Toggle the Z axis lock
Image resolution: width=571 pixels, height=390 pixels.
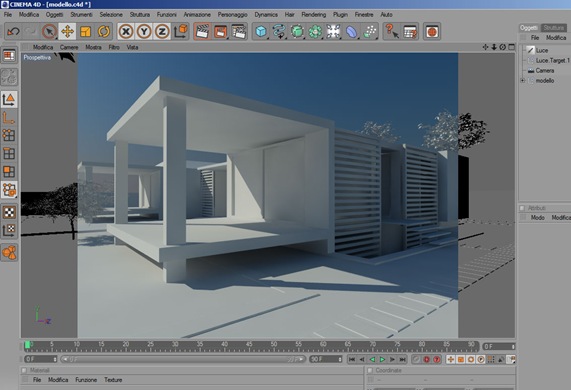(162, 32)
